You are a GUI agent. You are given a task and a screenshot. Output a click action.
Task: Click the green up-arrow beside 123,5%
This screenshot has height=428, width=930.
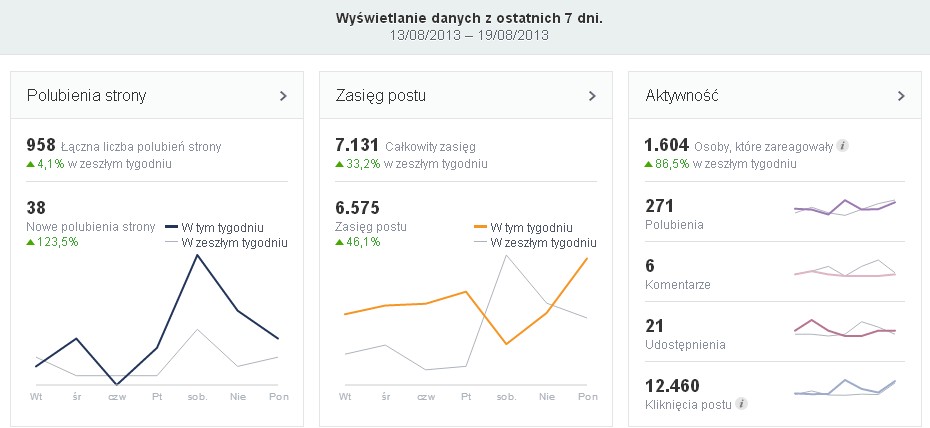[31, 242]
